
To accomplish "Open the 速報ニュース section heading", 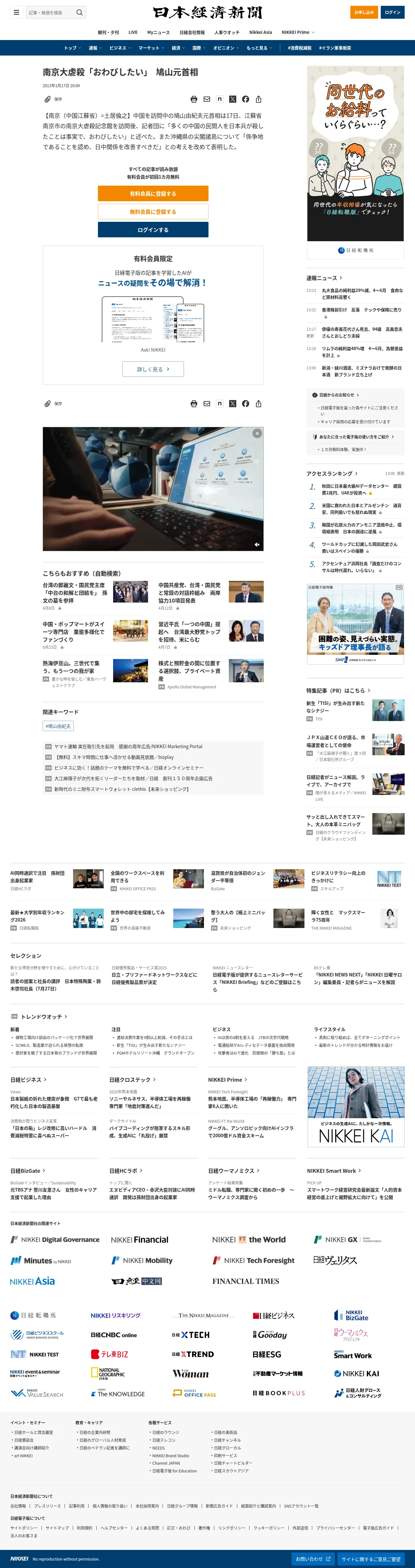I will (x=324, y=278).
